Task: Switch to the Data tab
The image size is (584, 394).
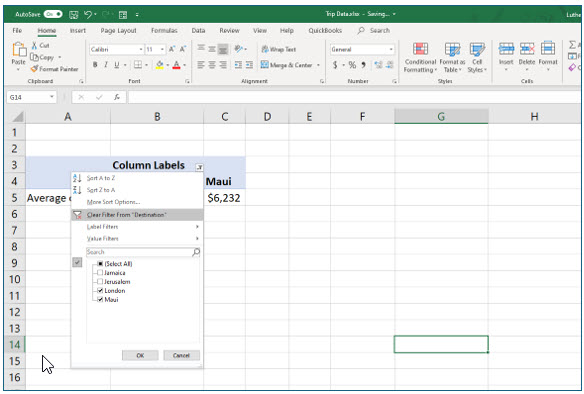Action: 198,31
